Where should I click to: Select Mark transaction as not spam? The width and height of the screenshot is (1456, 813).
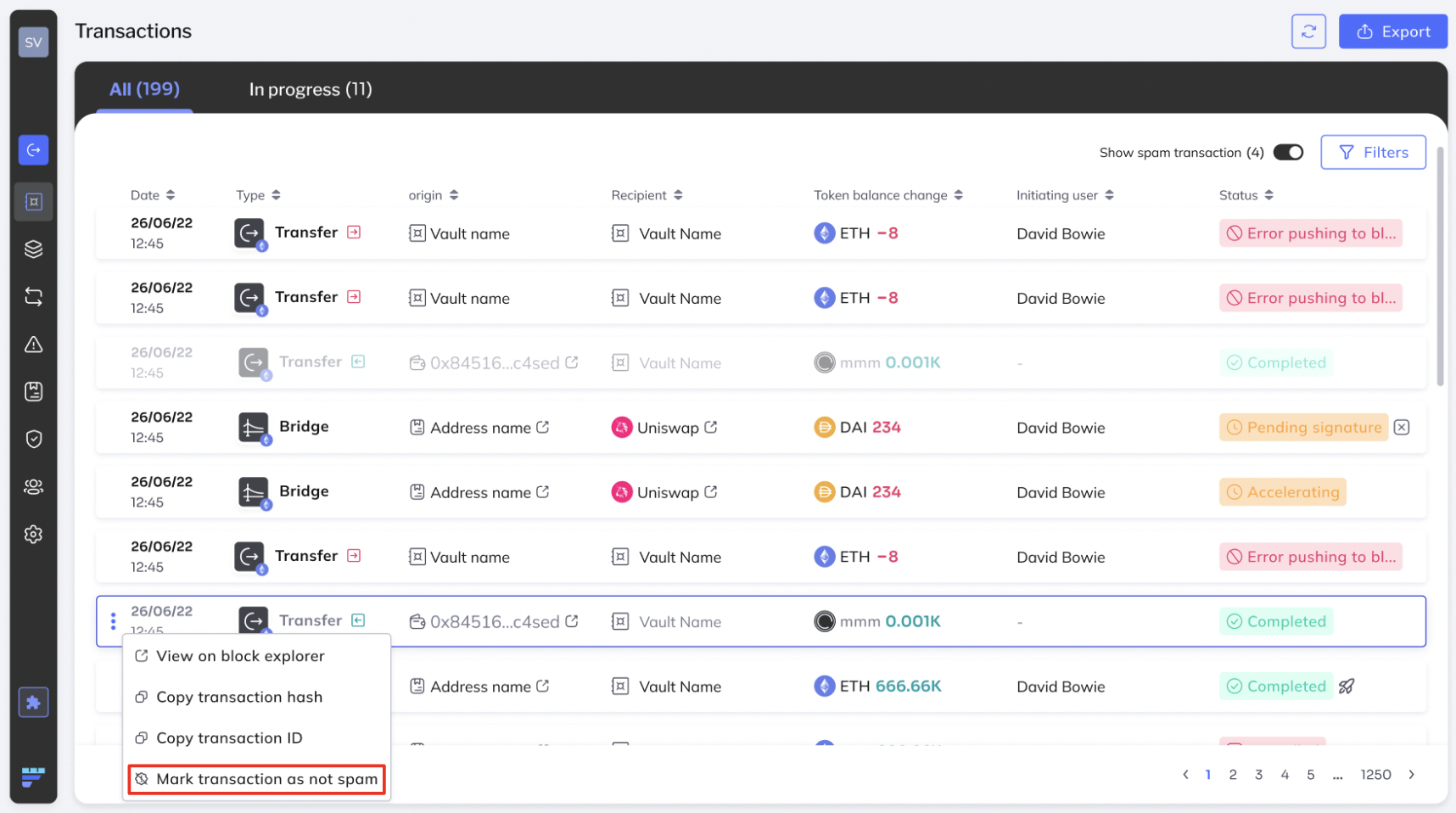[x=257, y=779]
